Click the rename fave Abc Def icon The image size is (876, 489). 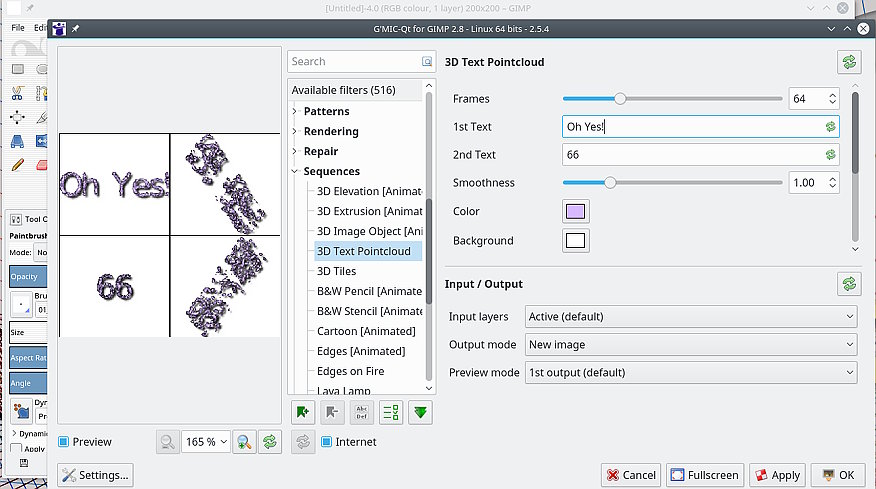pos(361,412)
